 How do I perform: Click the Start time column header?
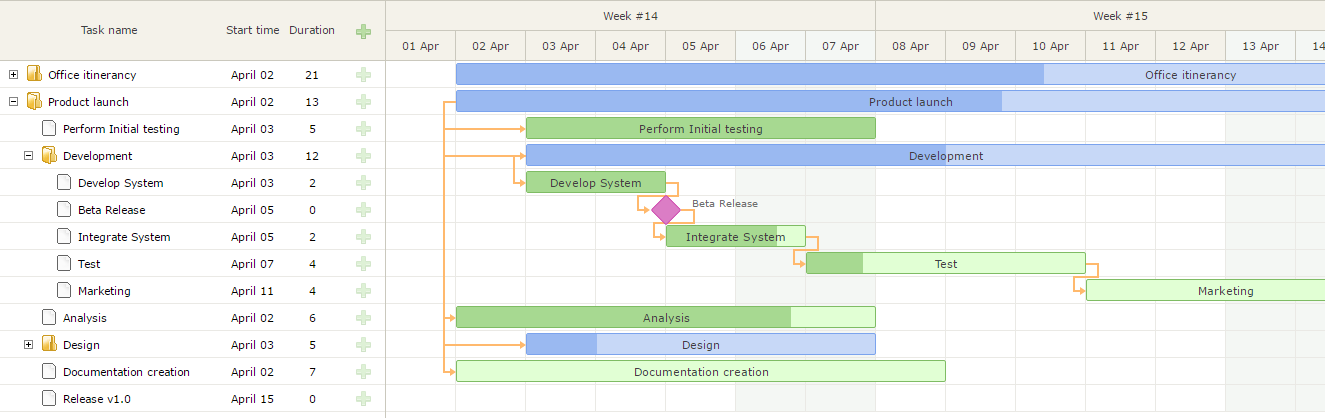(x=252, y=31)
